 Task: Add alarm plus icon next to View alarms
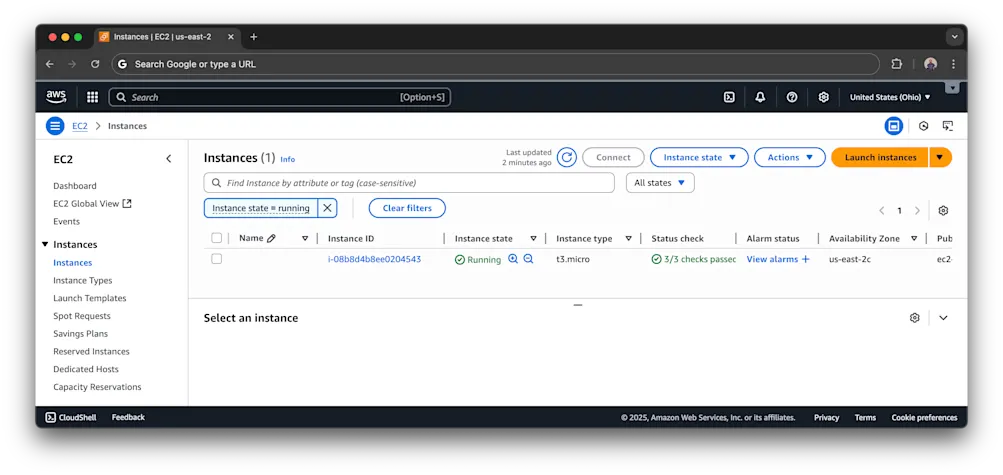point(805,259)
